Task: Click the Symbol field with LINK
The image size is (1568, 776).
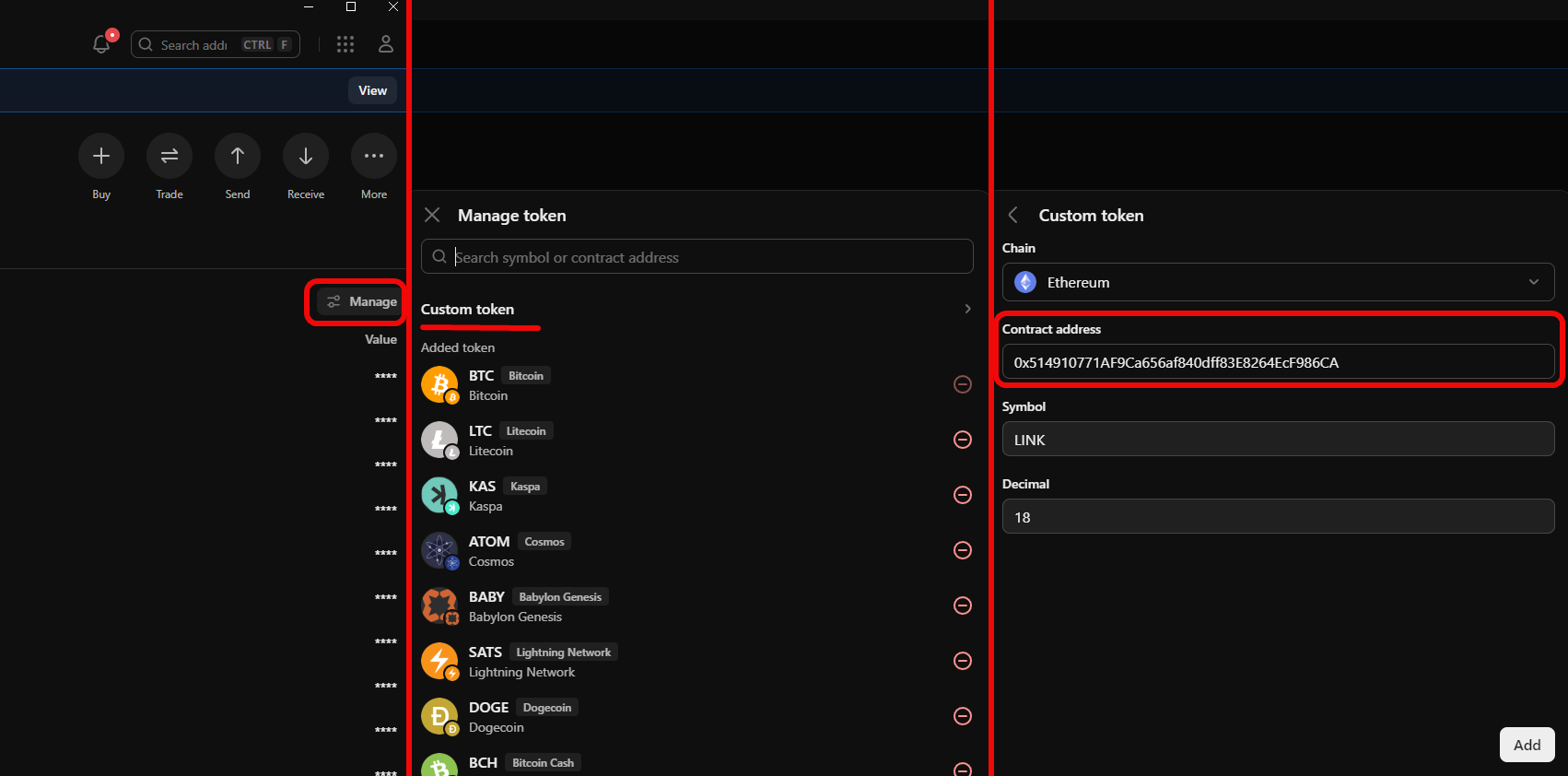Action: click(x=1278, y=439)
